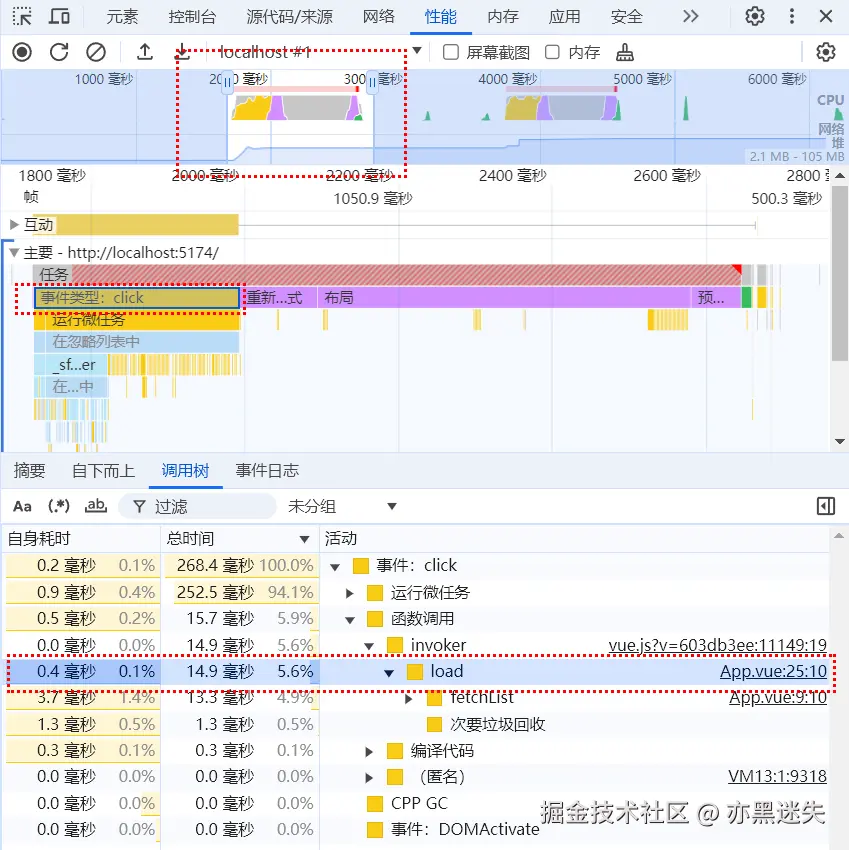Viewport: 849px width, 850px height.
Task: Open capture settings gear in performance toolbar
Action: (x=826, y=53)
